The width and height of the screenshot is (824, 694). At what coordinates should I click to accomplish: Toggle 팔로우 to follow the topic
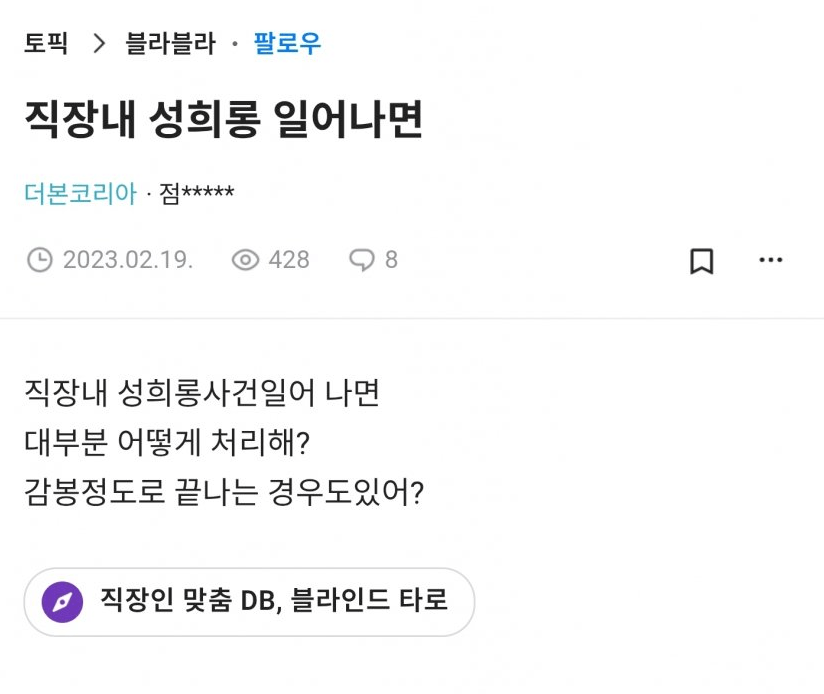[287, 44]
